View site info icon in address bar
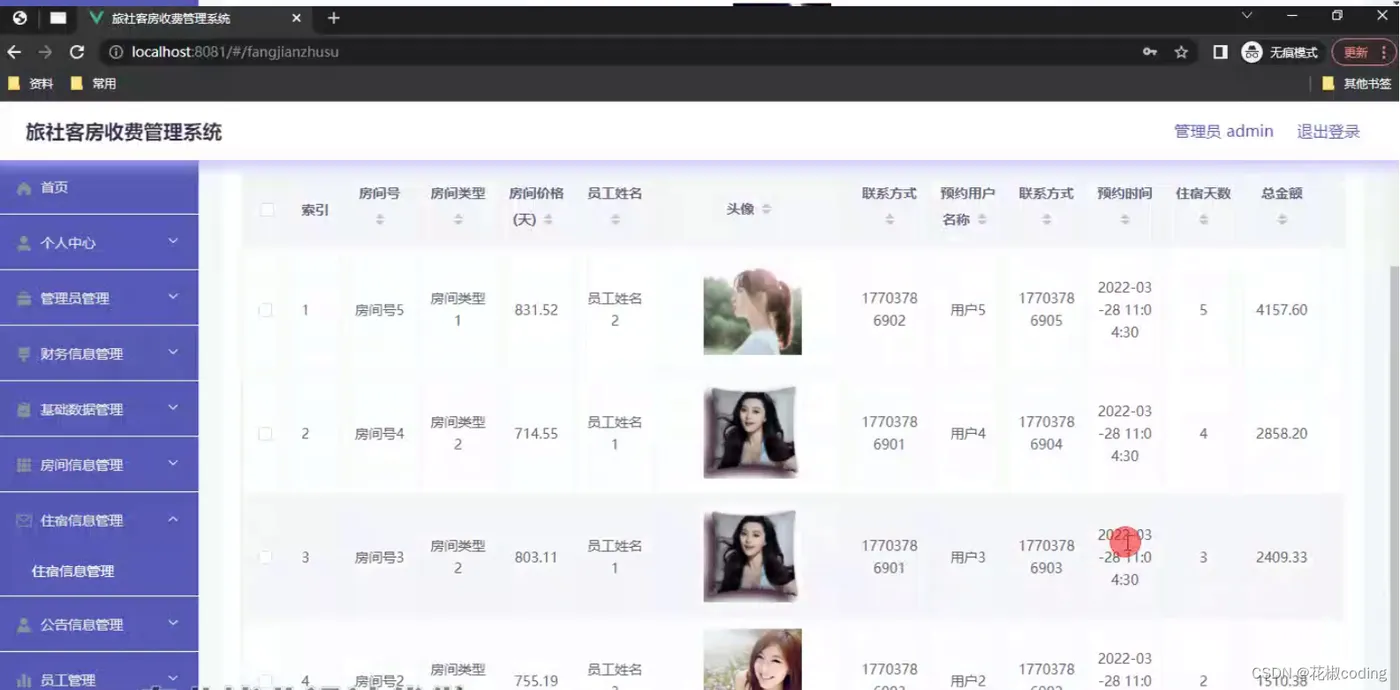The image size is (1400, 690). [x=116, y=52]
